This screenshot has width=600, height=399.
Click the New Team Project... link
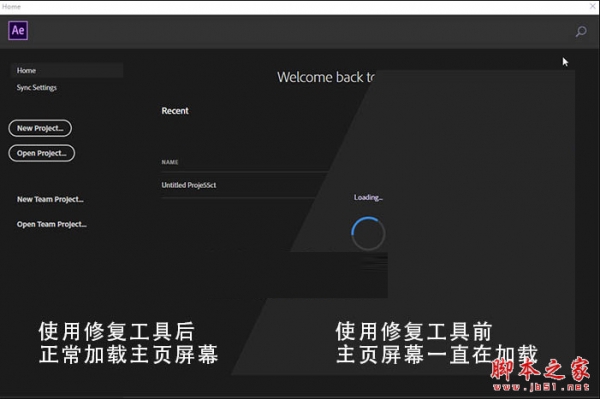tap(50, 199)
